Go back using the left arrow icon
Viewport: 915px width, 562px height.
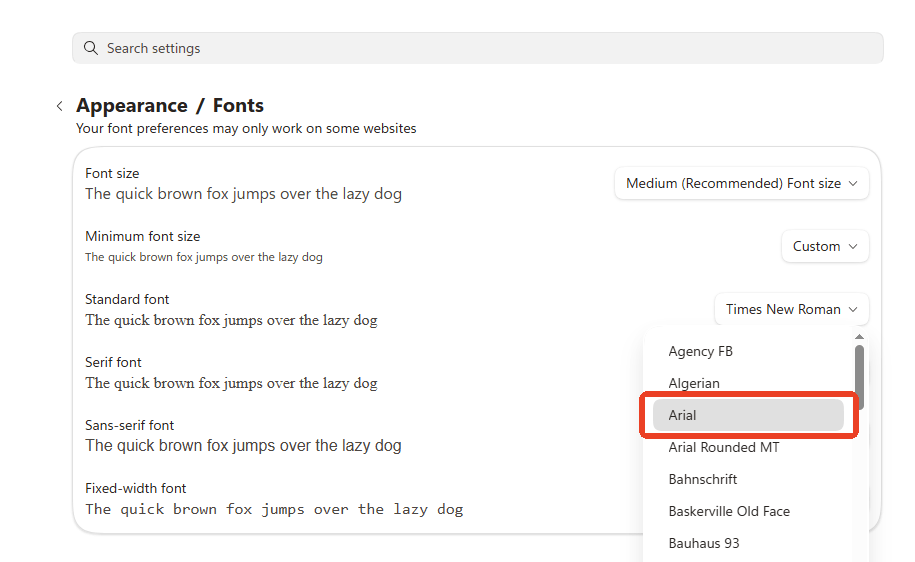pyautogui.click(x=60, y=106)
